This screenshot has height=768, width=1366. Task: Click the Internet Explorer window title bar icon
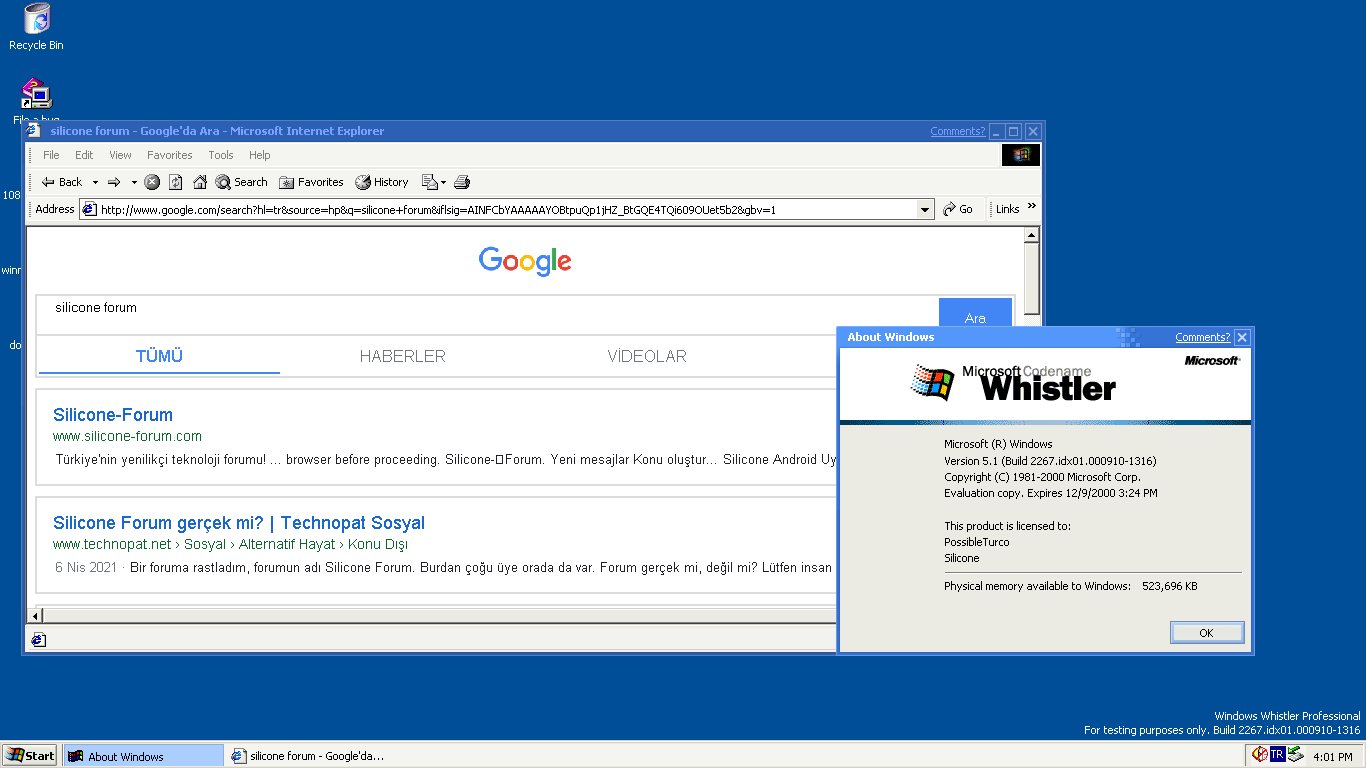click(x=34, y=131)
